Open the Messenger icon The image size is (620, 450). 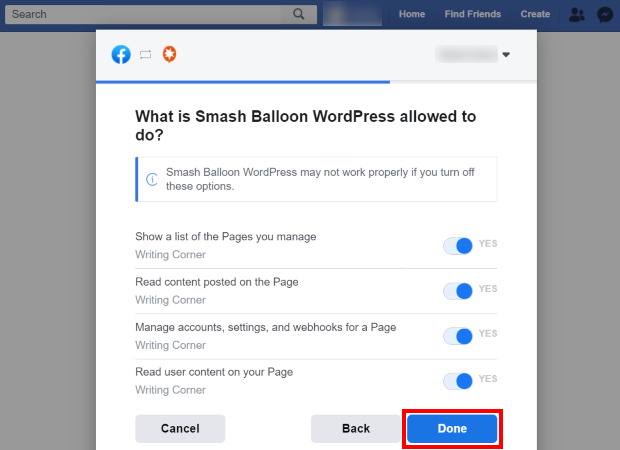click(x=605, y=15)
